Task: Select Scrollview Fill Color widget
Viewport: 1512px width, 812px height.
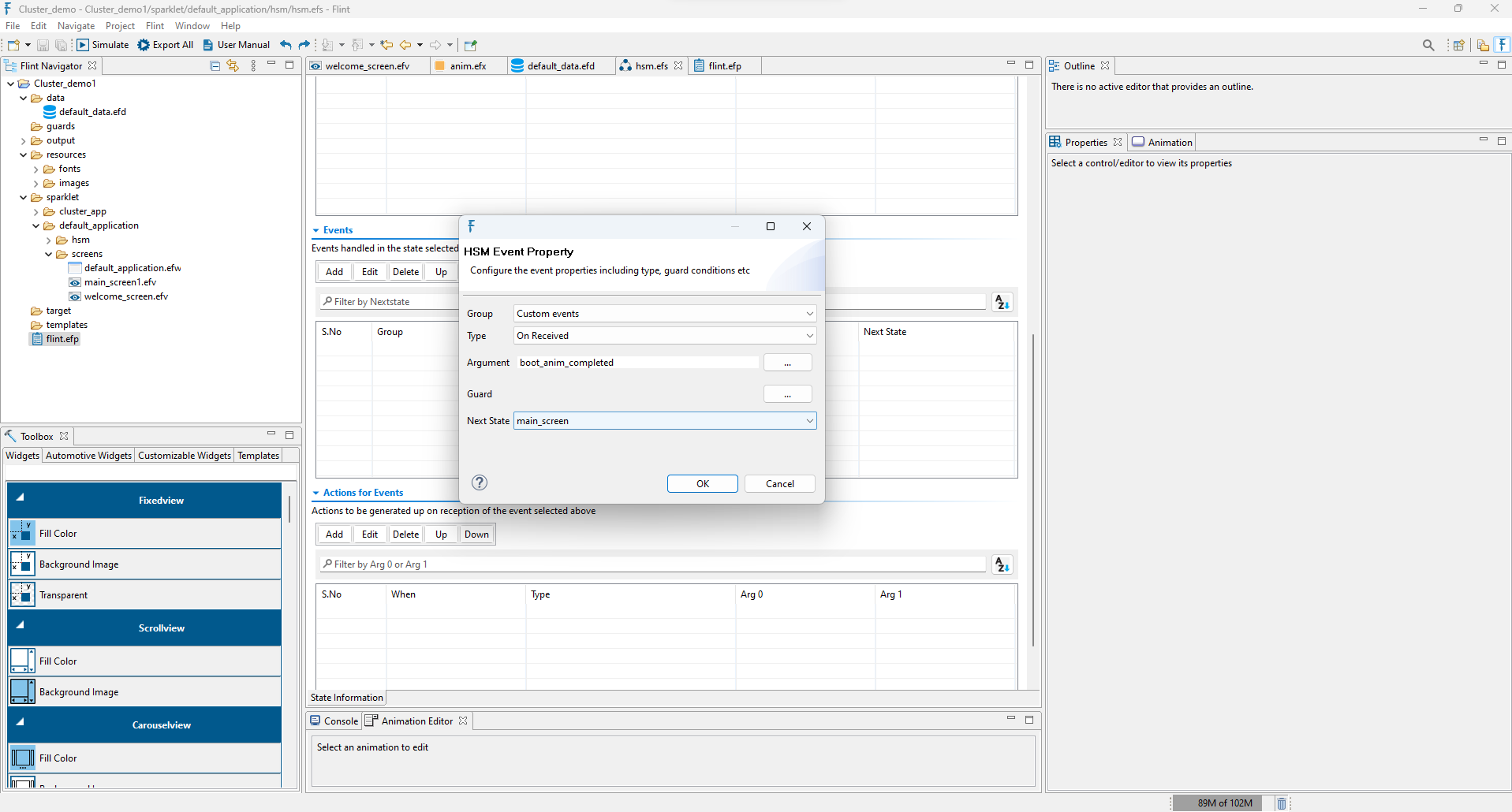Action: (145, 661)
